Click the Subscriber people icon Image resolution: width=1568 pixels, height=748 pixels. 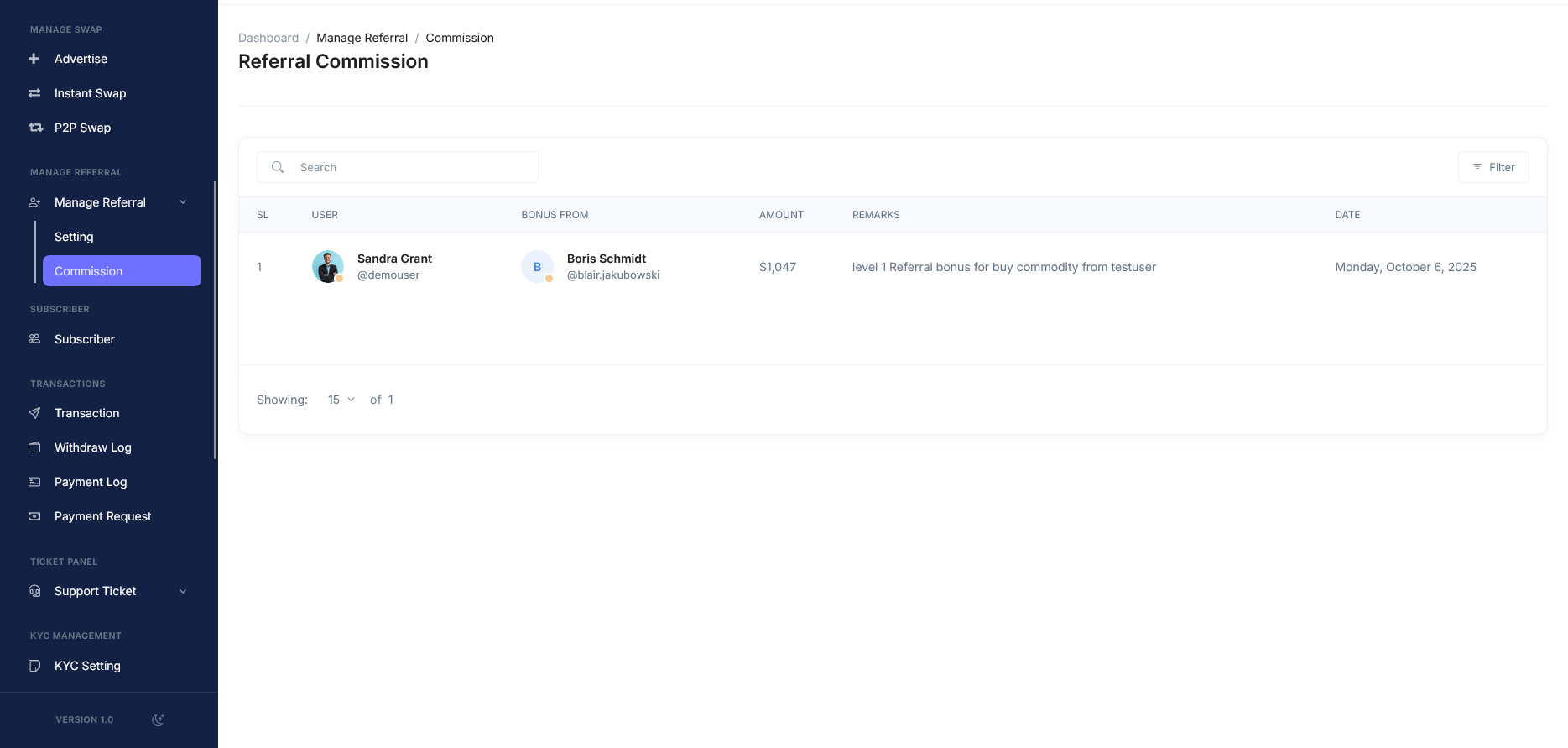click(x=34, y=339)
